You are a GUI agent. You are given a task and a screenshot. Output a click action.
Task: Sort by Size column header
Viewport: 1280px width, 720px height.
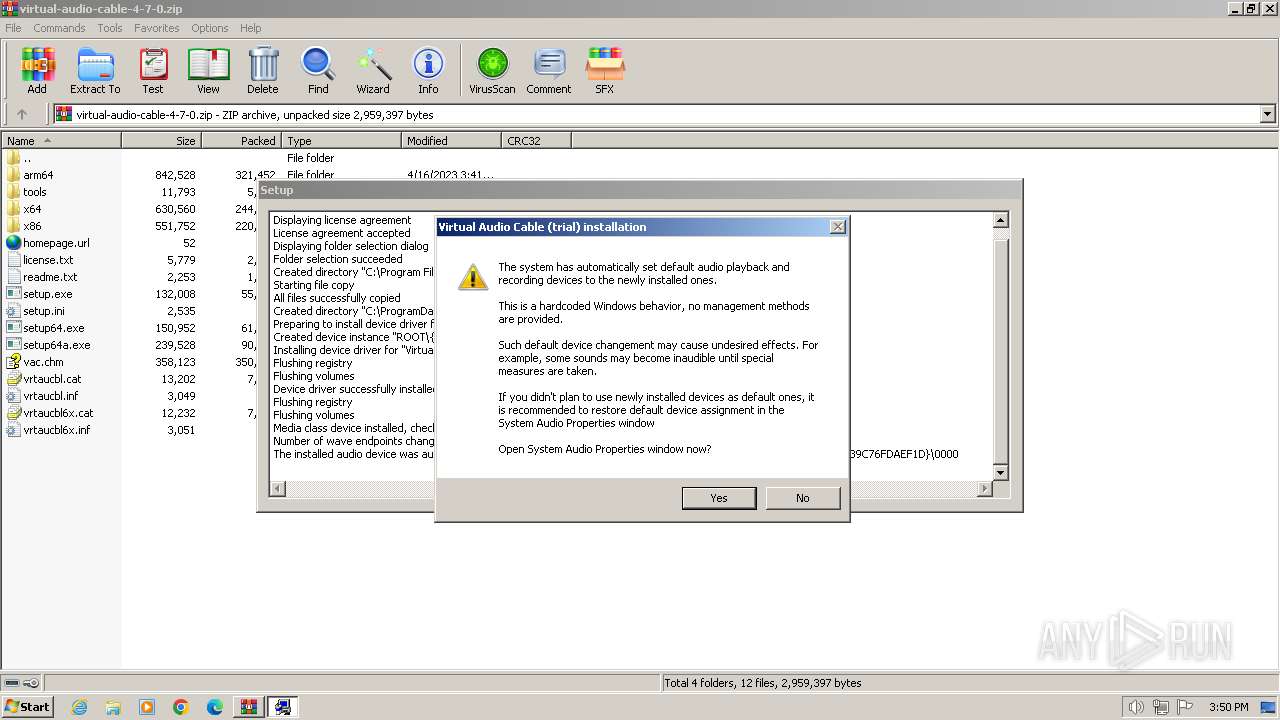point(162,141)
